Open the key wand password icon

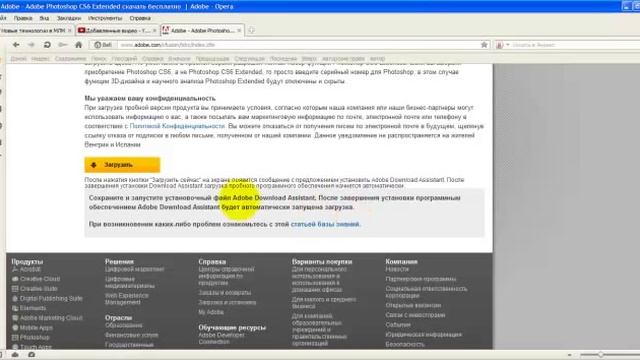point(62,45)
